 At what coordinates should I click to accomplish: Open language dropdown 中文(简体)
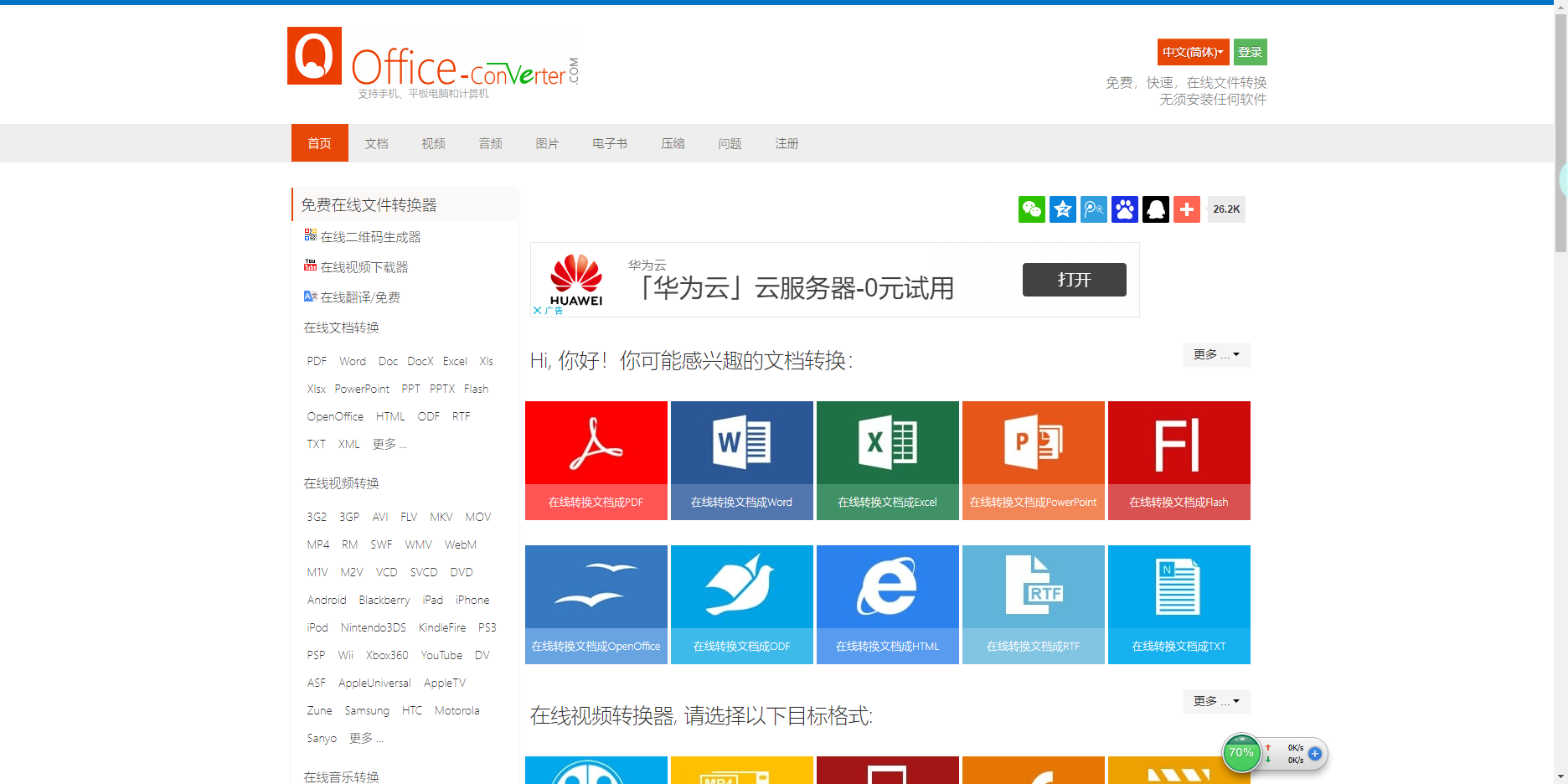[x=1193, y=52]
